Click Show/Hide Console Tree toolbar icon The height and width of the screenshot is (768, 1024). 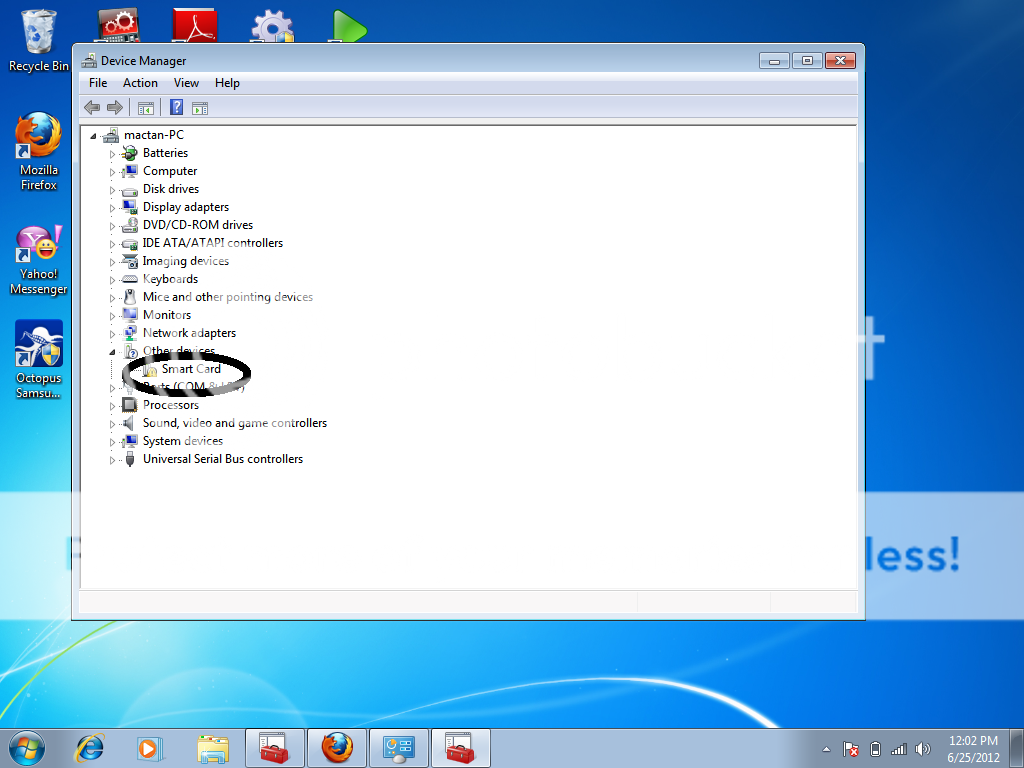pyautogui.click(x=146, y=108)
